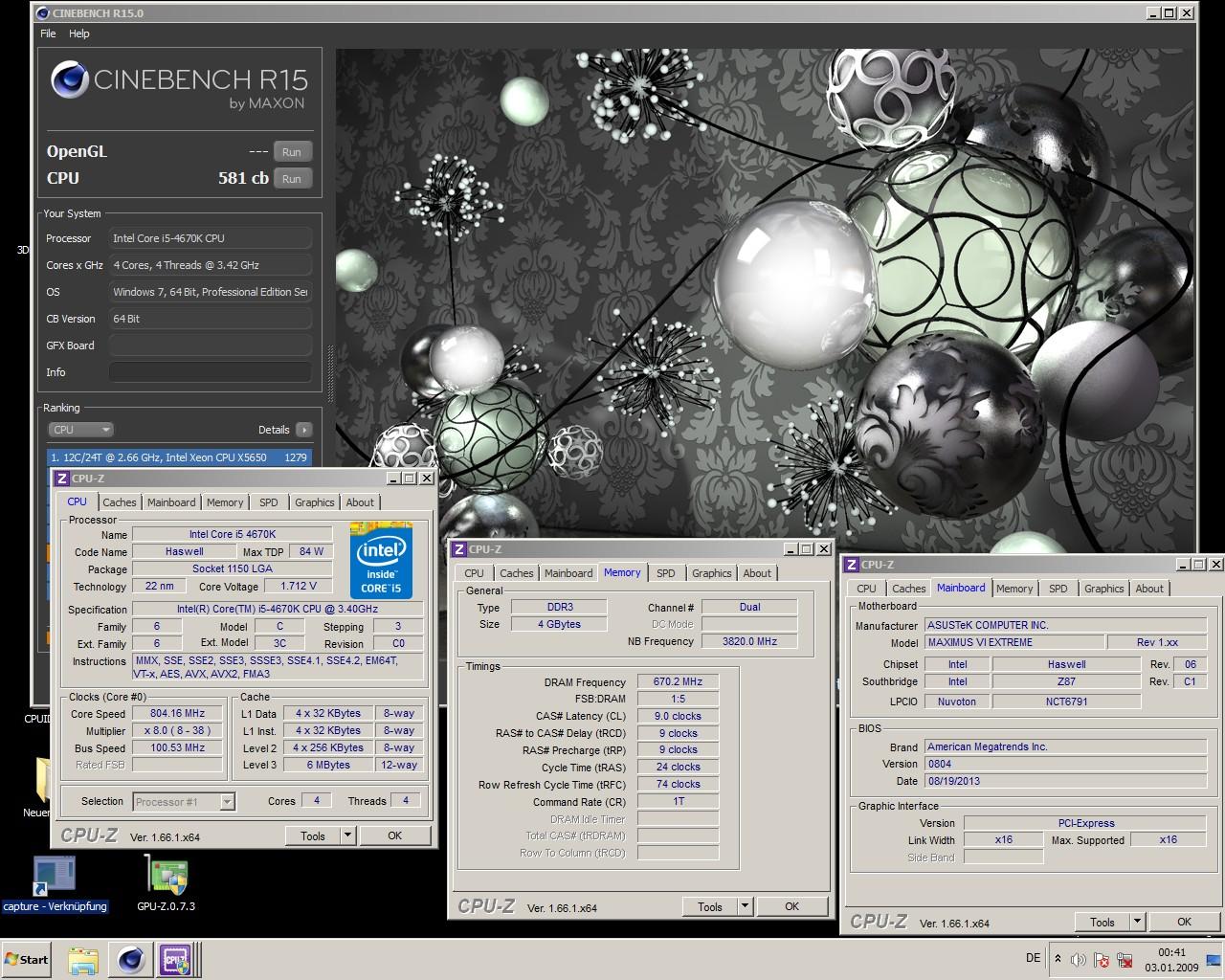Switch to Cinebench taskbar icon
The image size is (1225, 980).
pos(130,960)
